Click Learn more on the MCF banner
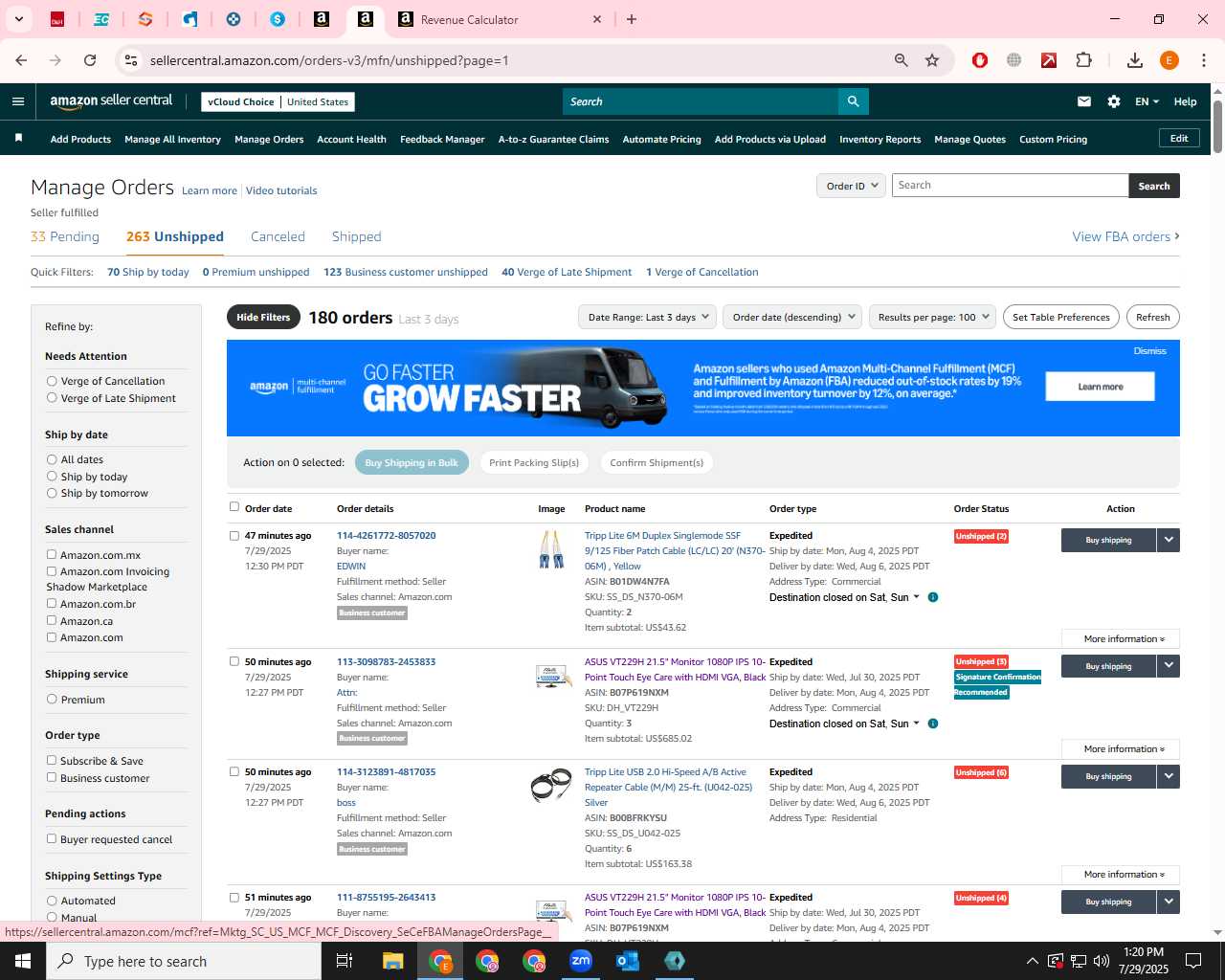This screenshot has width=1225, height=980. [1100, 387]
